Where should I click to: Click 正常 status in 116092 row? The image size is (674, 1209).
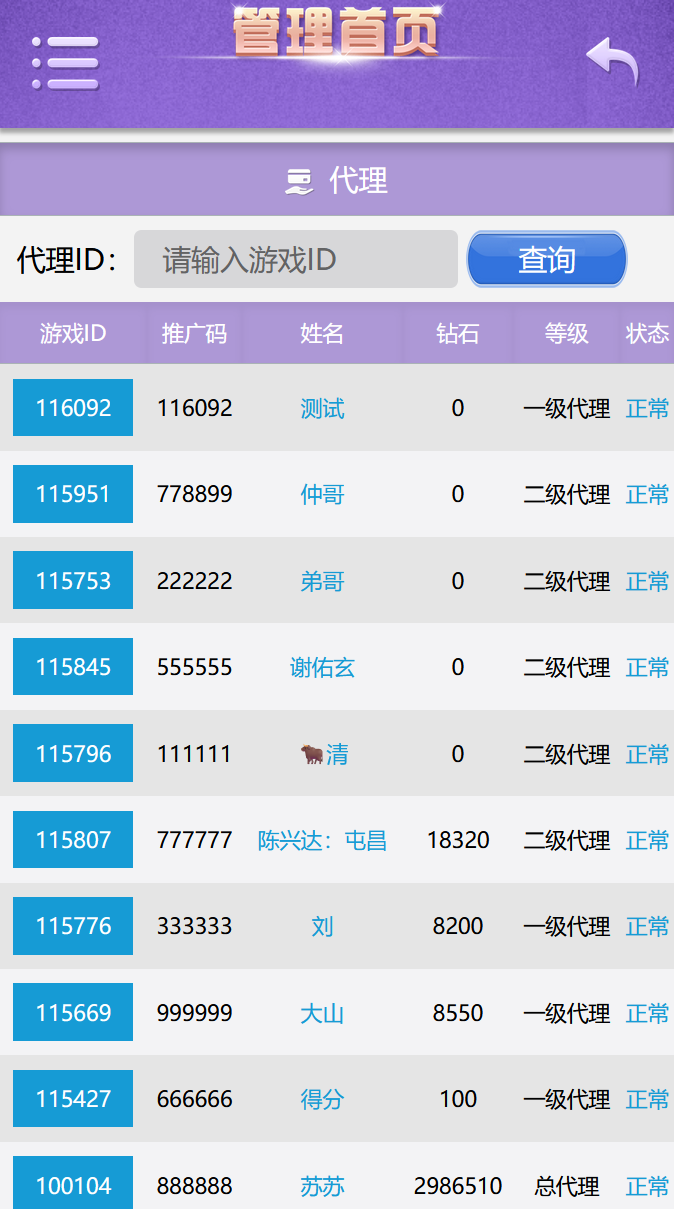pos(647,408)
